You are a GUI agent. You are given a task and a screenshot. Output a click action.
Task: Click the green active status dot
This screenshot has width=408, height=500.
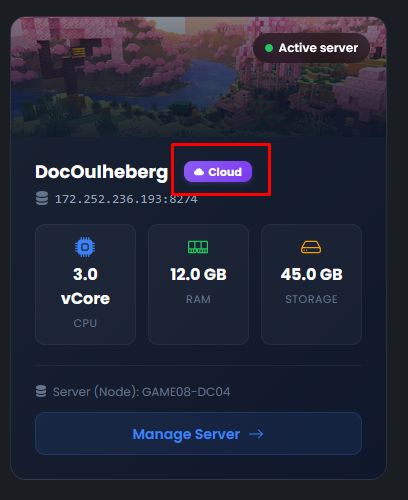[269, 48]
